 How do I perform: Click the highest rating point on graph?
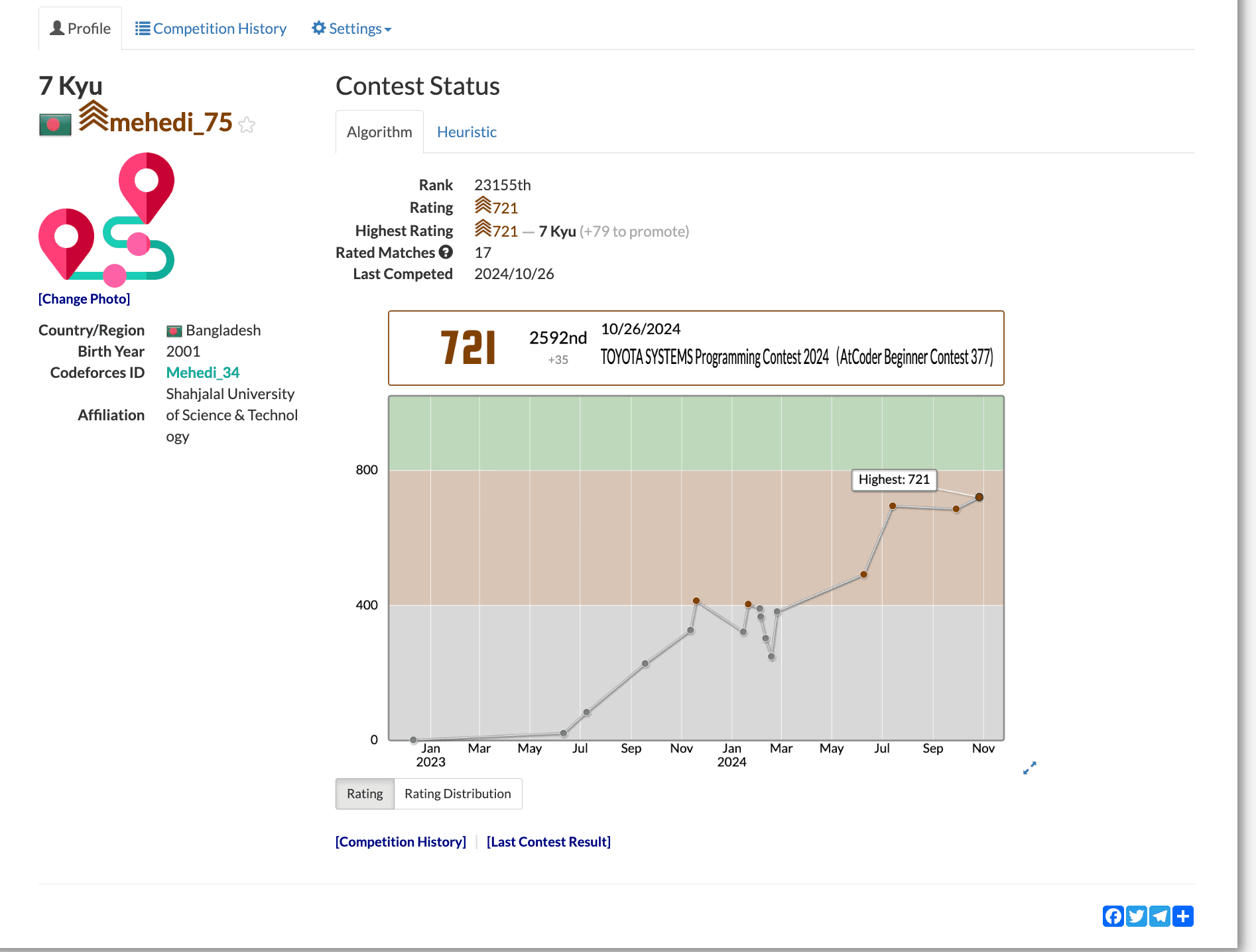point(979,497)
